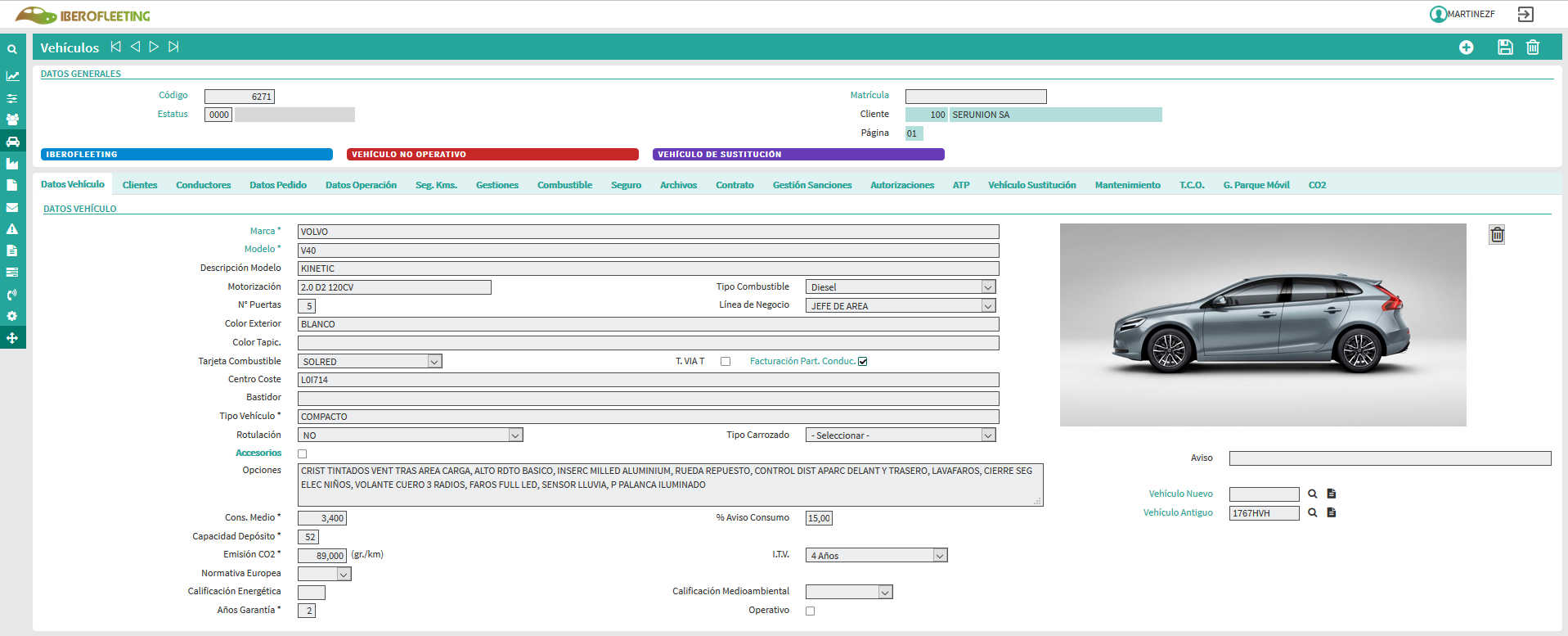
Task: Go to the first vehicle record
Action: pyautogui.click(x=115, y=47)
